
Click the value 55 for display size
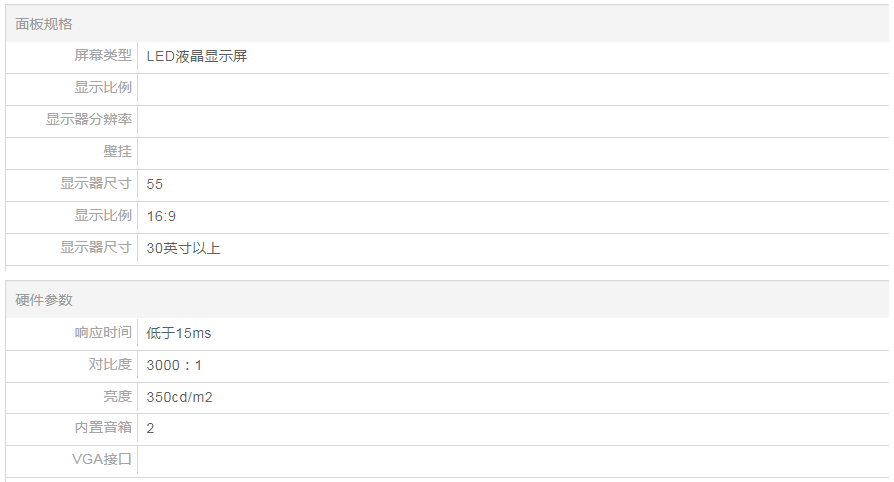tap(154, 184)
